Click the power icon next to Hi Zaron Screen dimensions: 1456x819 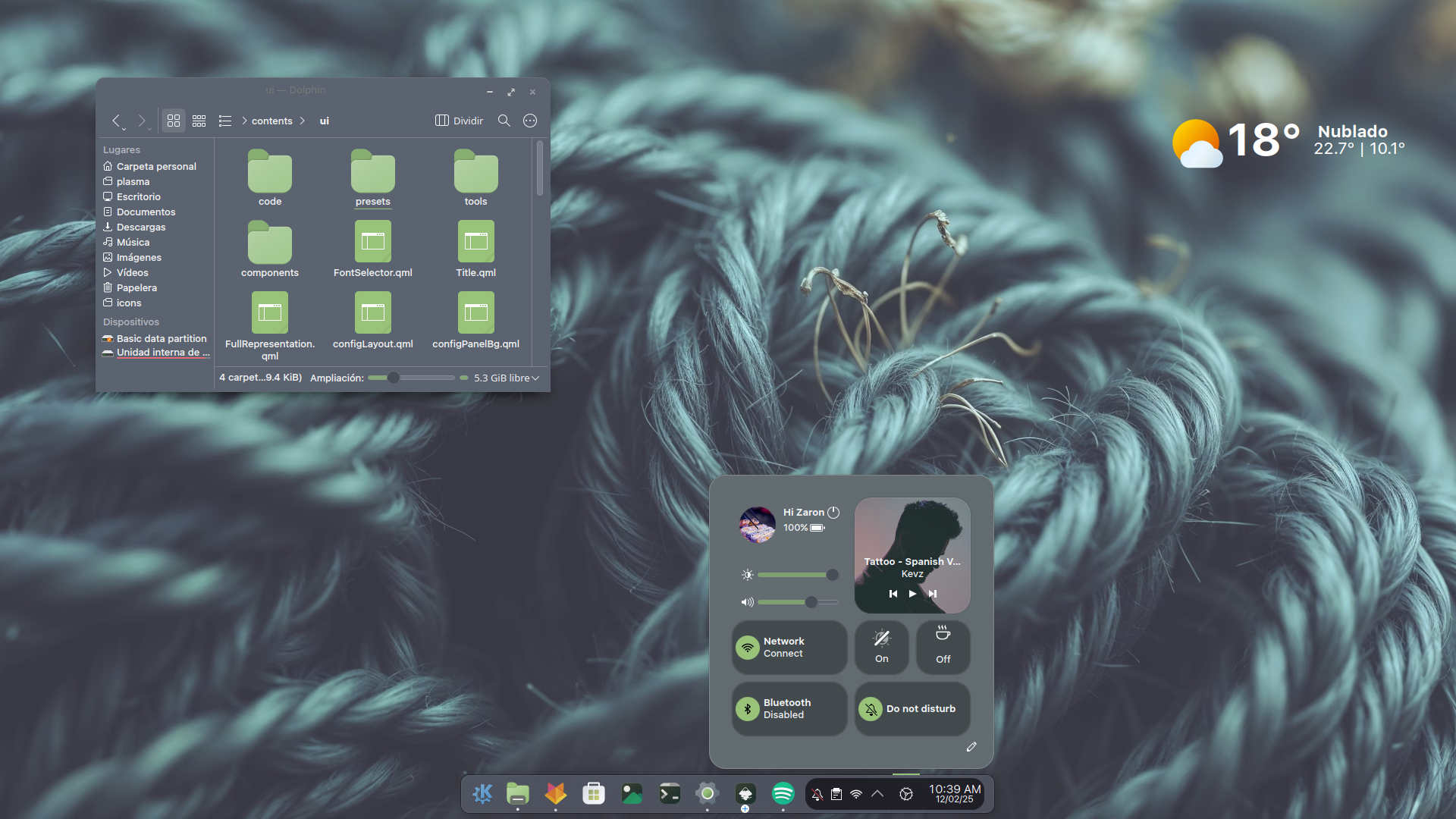833,513
